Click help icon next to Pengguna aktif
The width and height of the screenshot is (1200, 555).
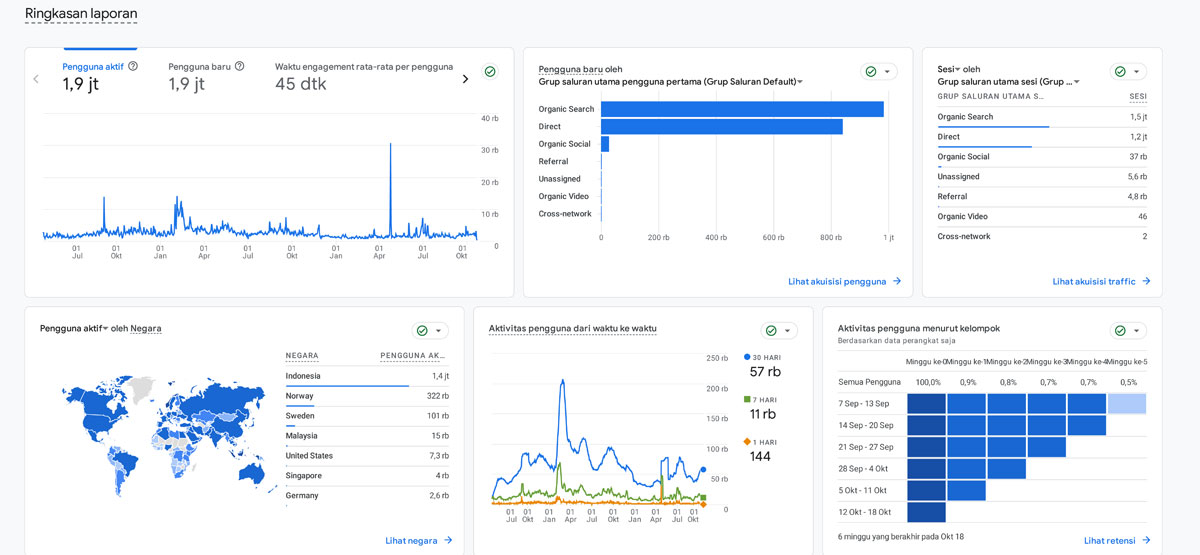tap(133, 66)
